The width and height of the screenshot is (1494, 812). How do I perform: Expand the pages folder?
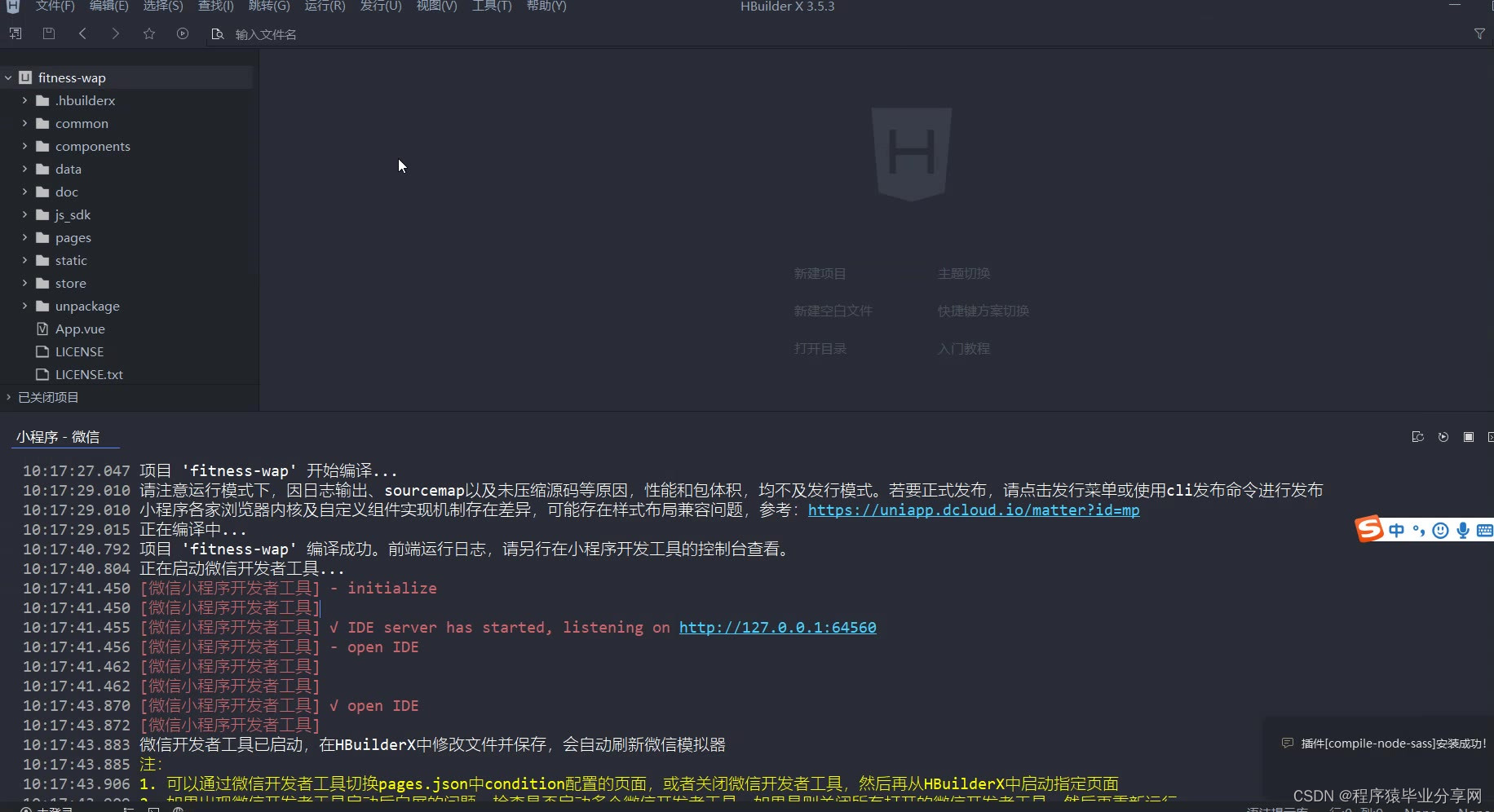point(24,237)
